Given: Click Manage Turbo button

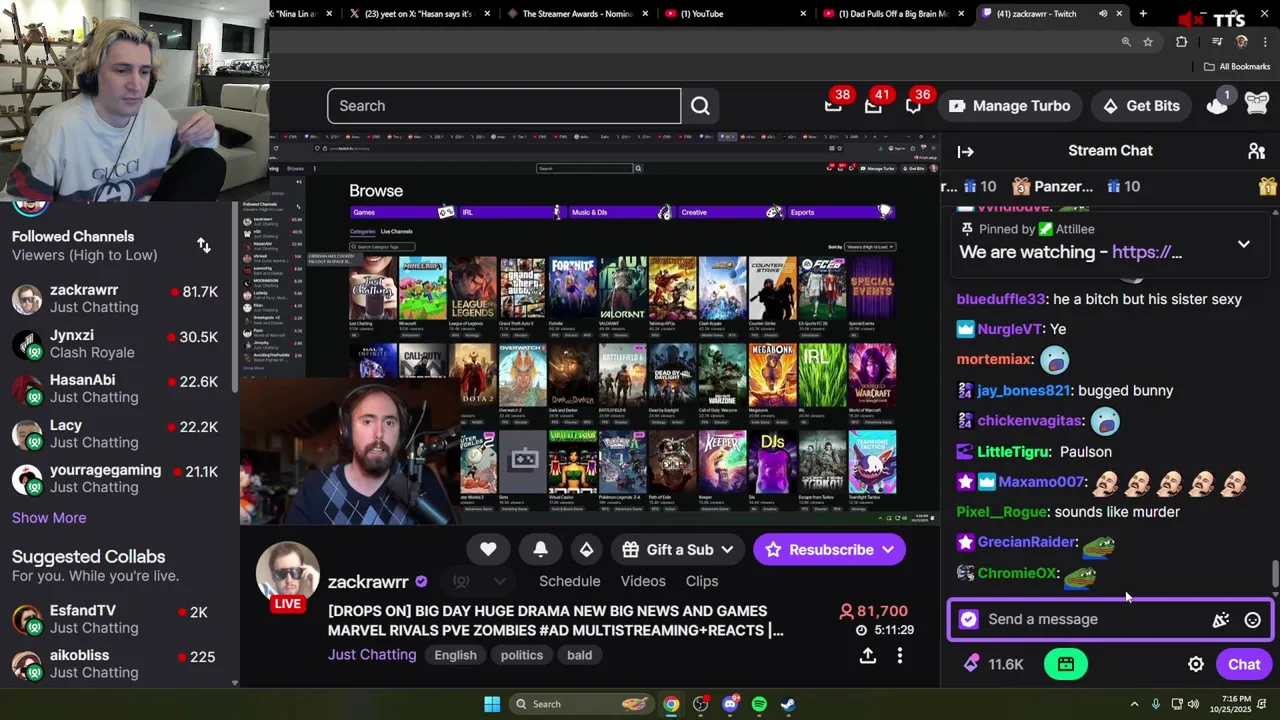Looking at the screenshot, I should (x=1010, y=106).
